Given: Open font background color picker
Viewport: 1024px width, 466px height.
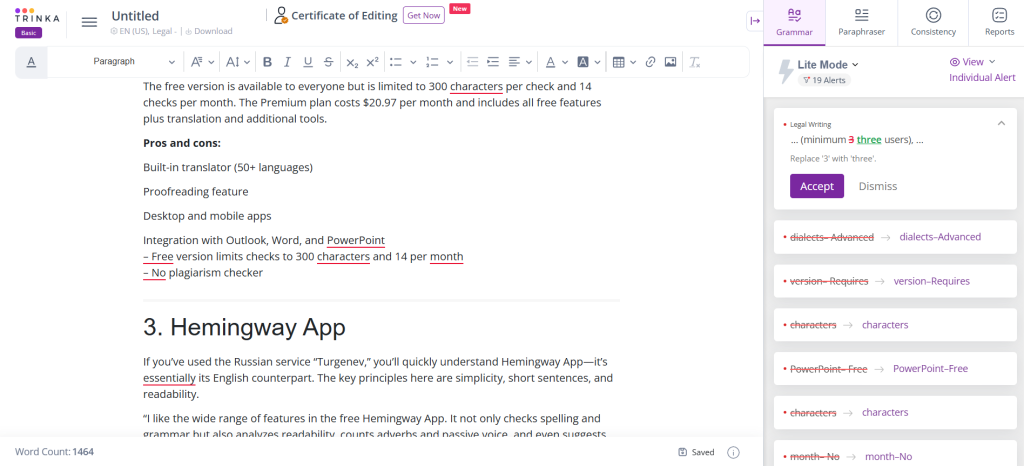Looking at the screenshot, I should coord(589,62).
